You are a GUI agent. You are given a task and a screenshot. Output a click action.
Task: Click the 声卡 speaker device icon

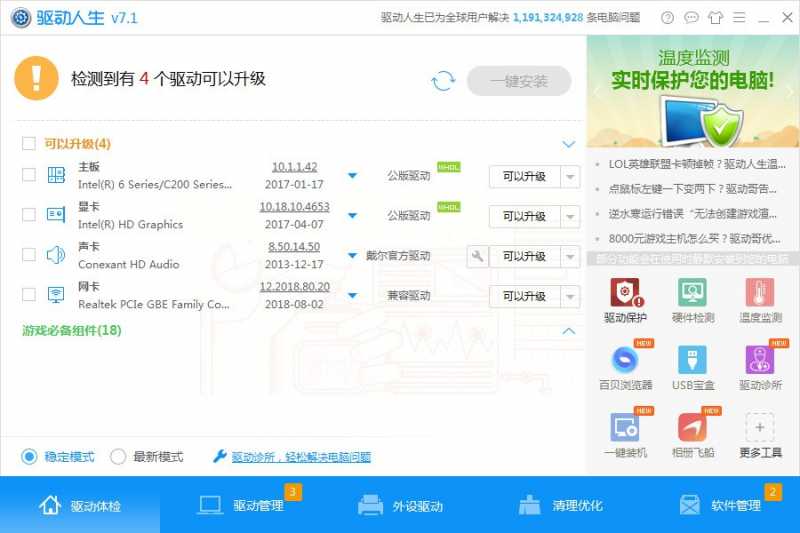tap(56, 255)
